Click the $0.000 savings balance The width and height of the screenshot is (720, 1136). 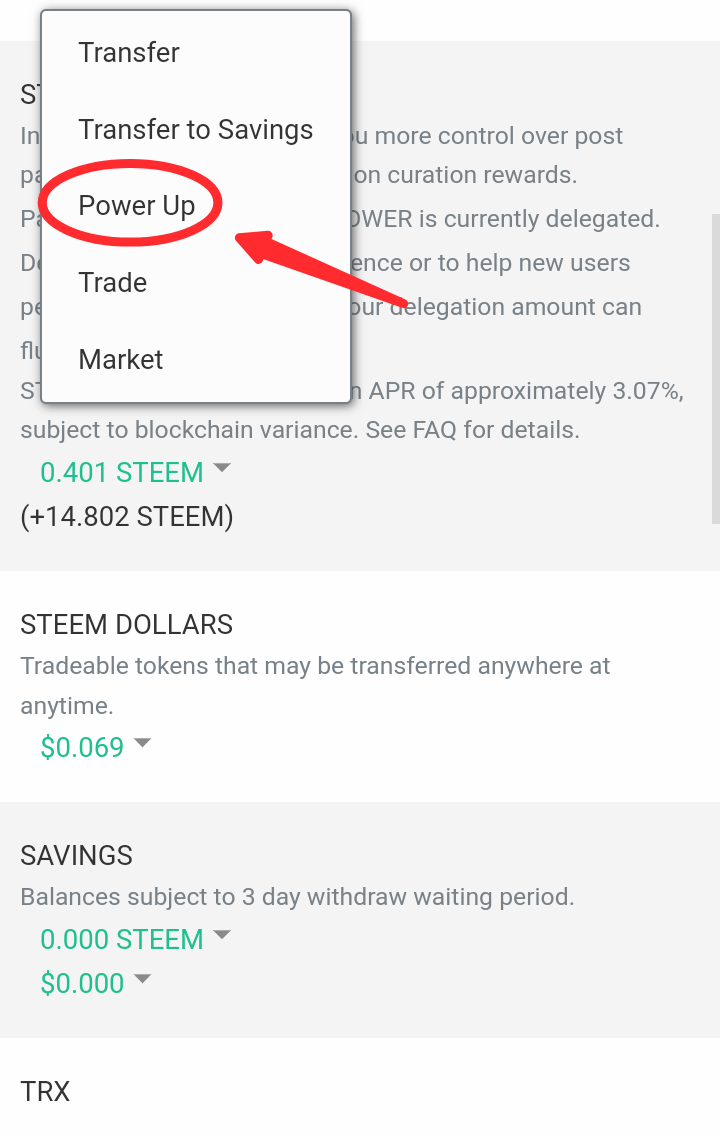[x=82, y=984]
